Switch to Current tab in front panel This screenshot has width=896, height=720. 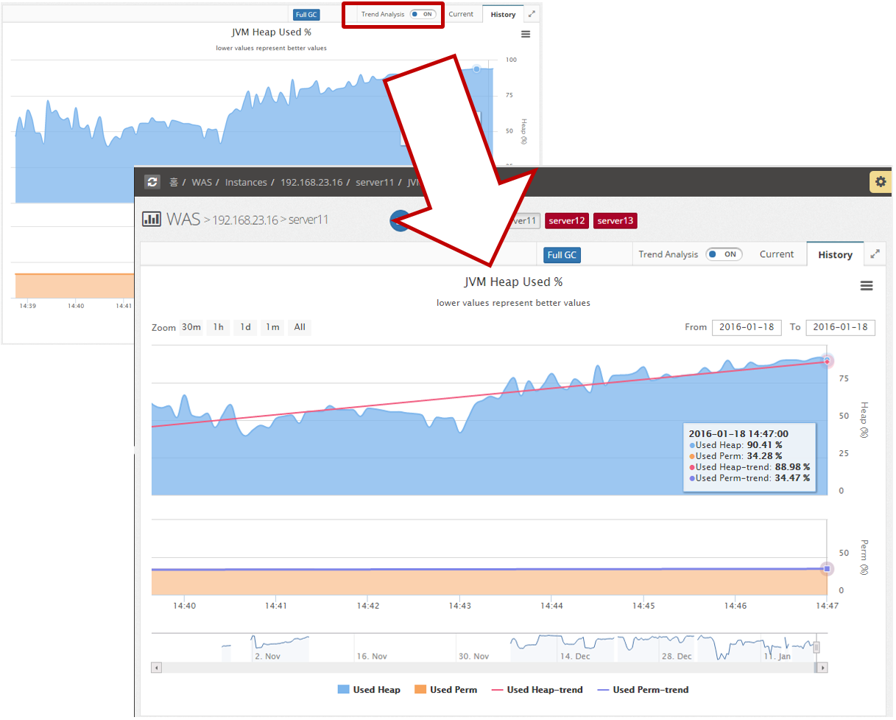[776, 254]
